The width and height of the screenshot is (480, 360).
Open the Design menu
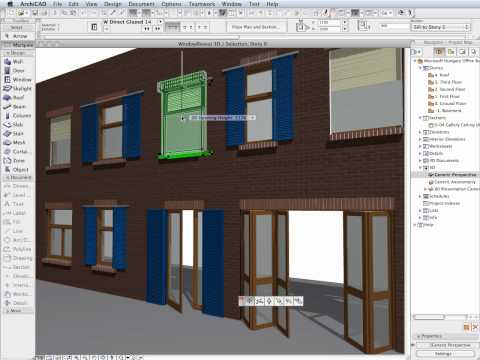(x=113, y=4)
